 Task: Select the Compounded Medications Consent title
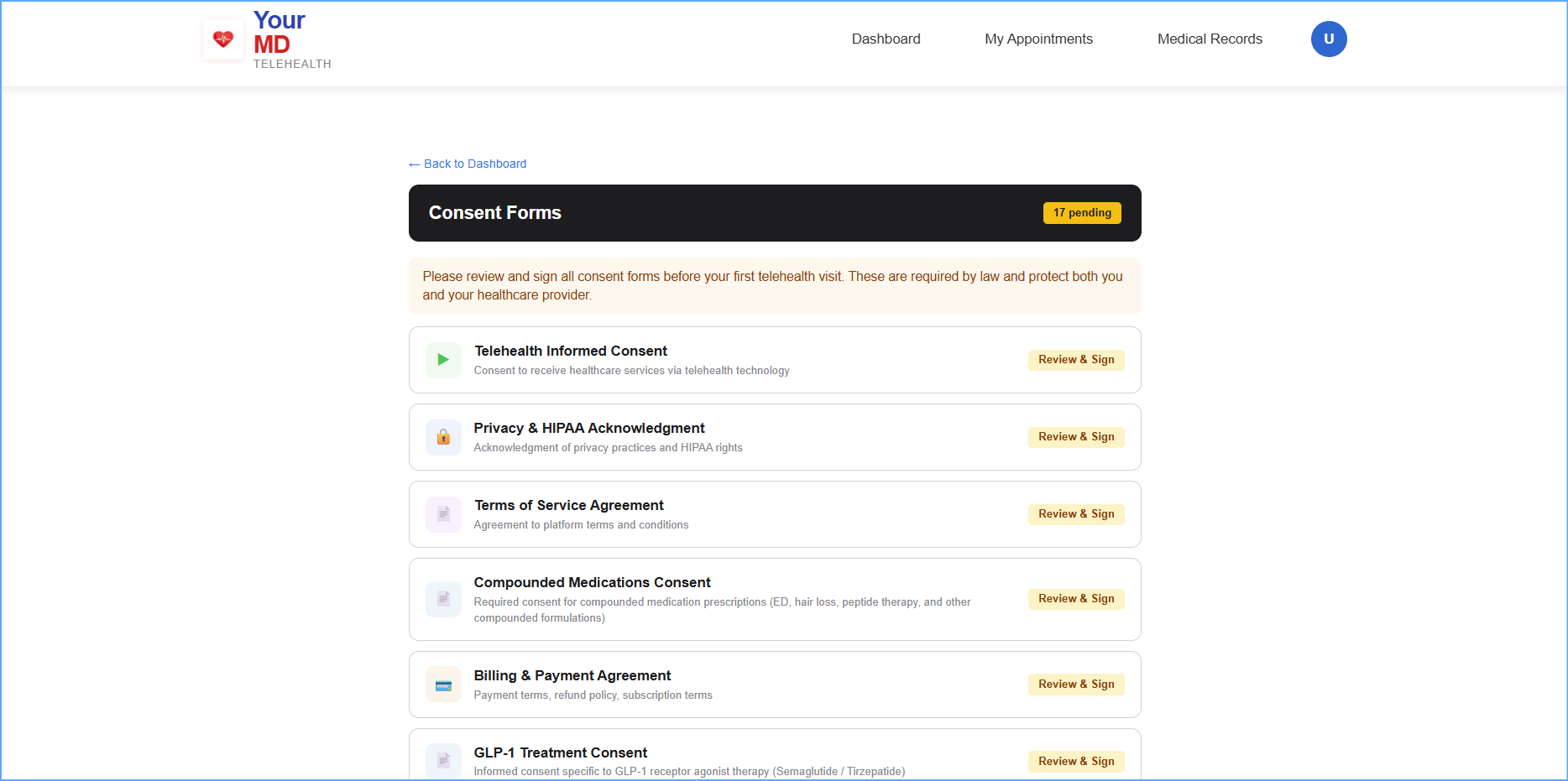(592, 582)
